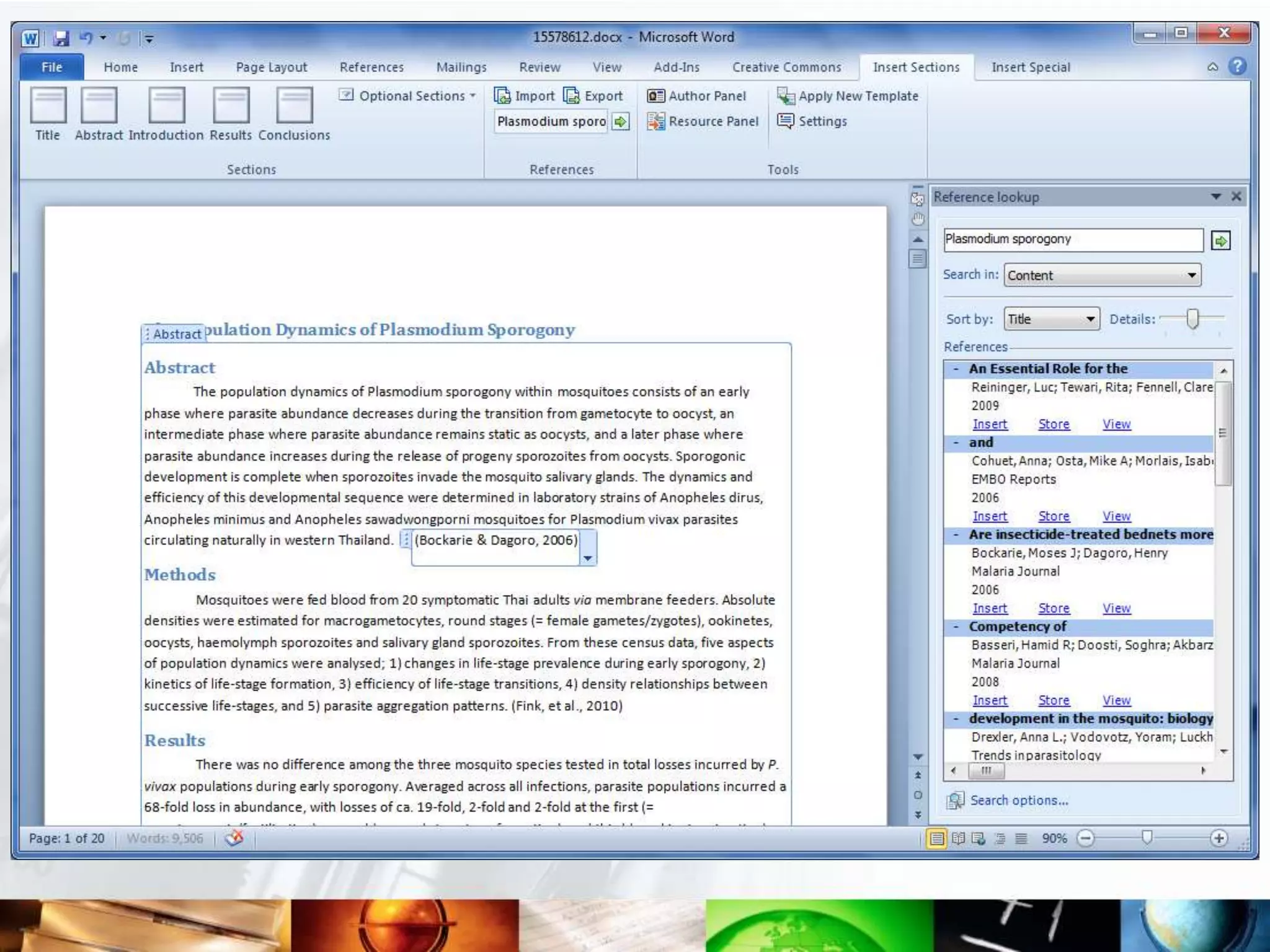Open the 'Sort by' Title dropdown
This screenshot has width=1270, height=952.
point(1090,319)
